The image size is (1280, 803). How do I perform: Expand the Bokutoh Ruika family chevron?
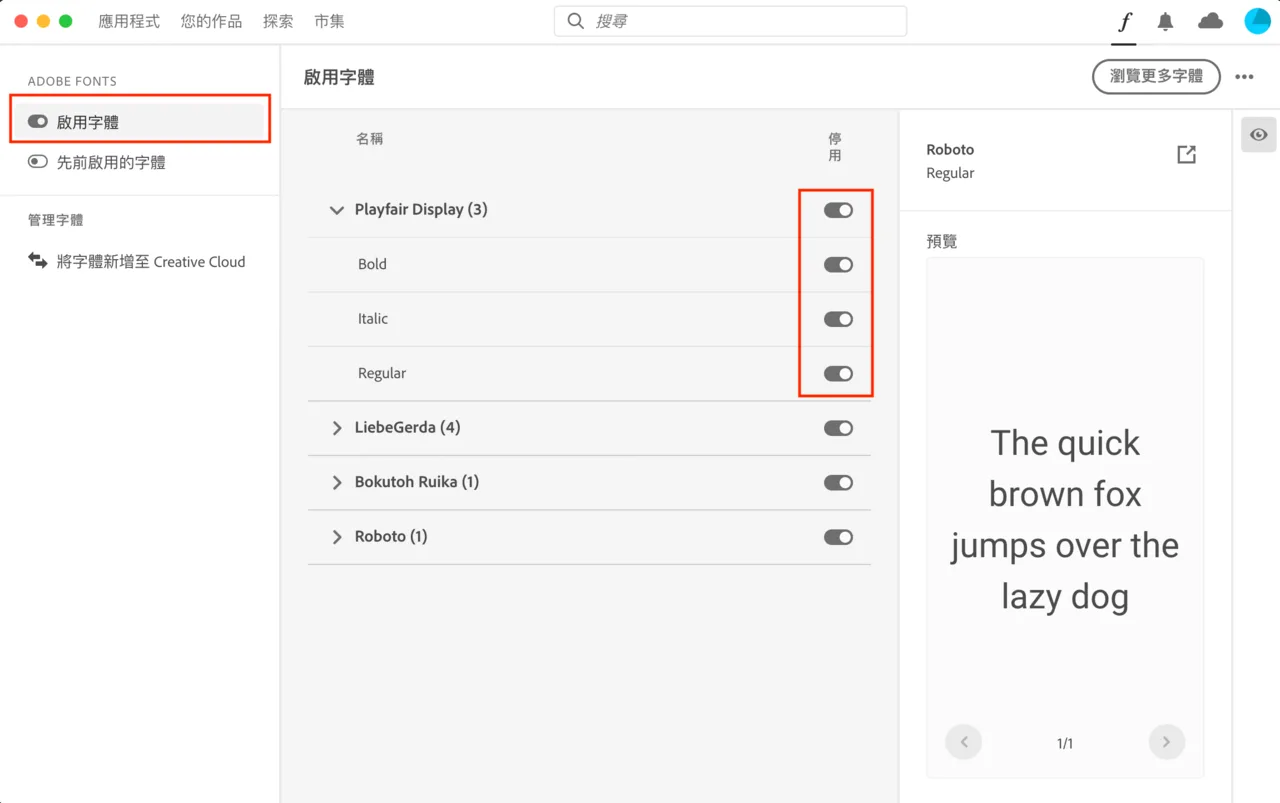tap(337, 483)
